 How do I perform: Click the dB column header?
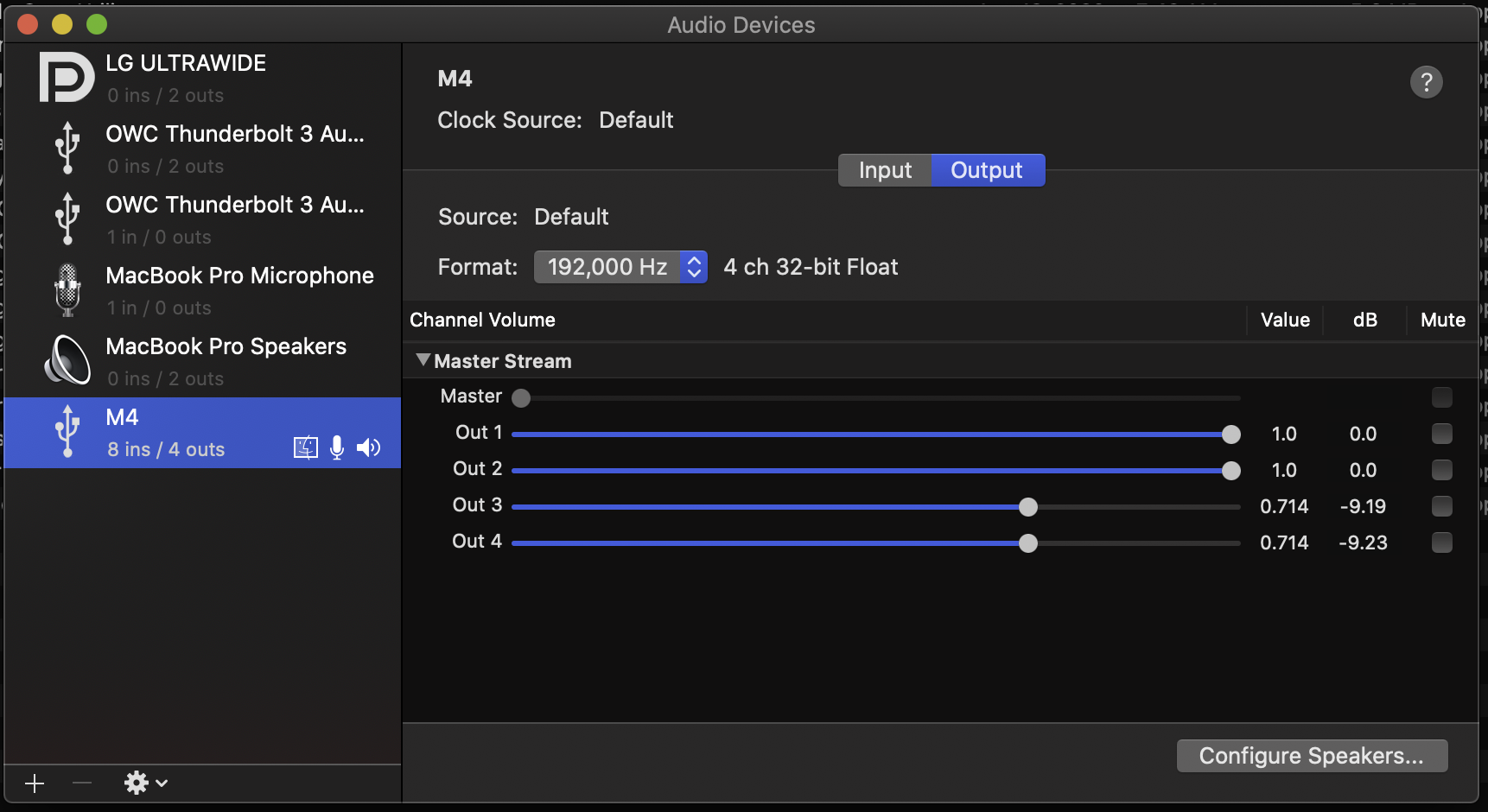pyautogui.click(x=1364, y=320)
